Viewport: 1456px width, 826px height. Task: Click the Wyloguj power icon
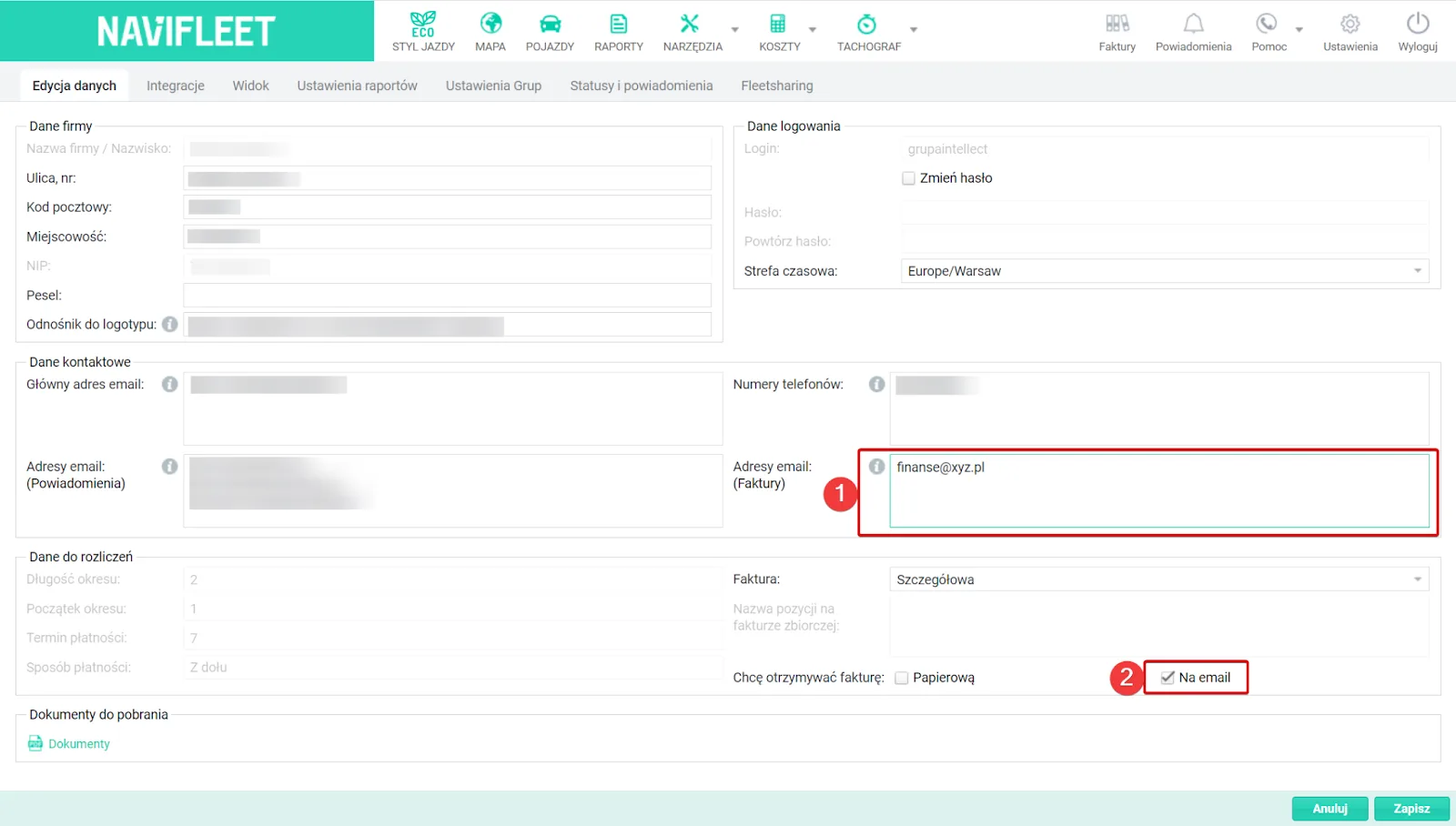(1418, 23)
